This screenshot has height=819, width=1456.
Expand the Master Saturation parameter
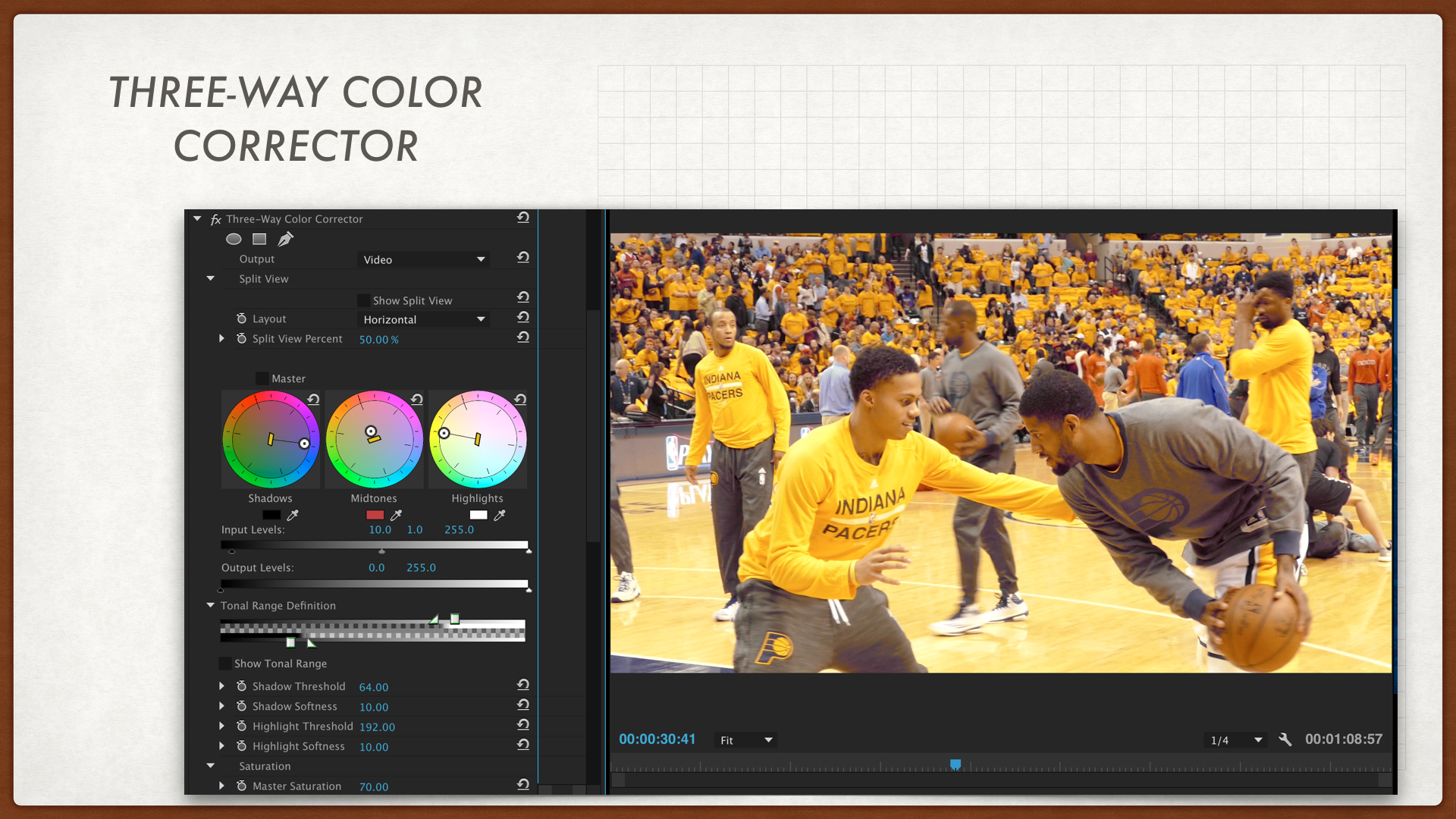221,786
